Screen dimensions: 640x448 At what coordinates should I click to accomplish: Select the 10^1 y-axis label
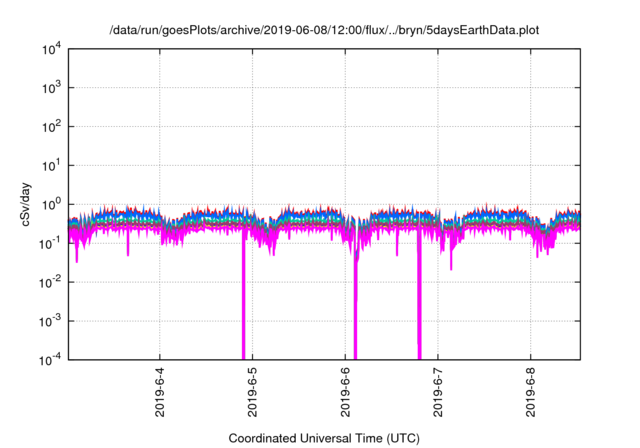coord(51,165)
